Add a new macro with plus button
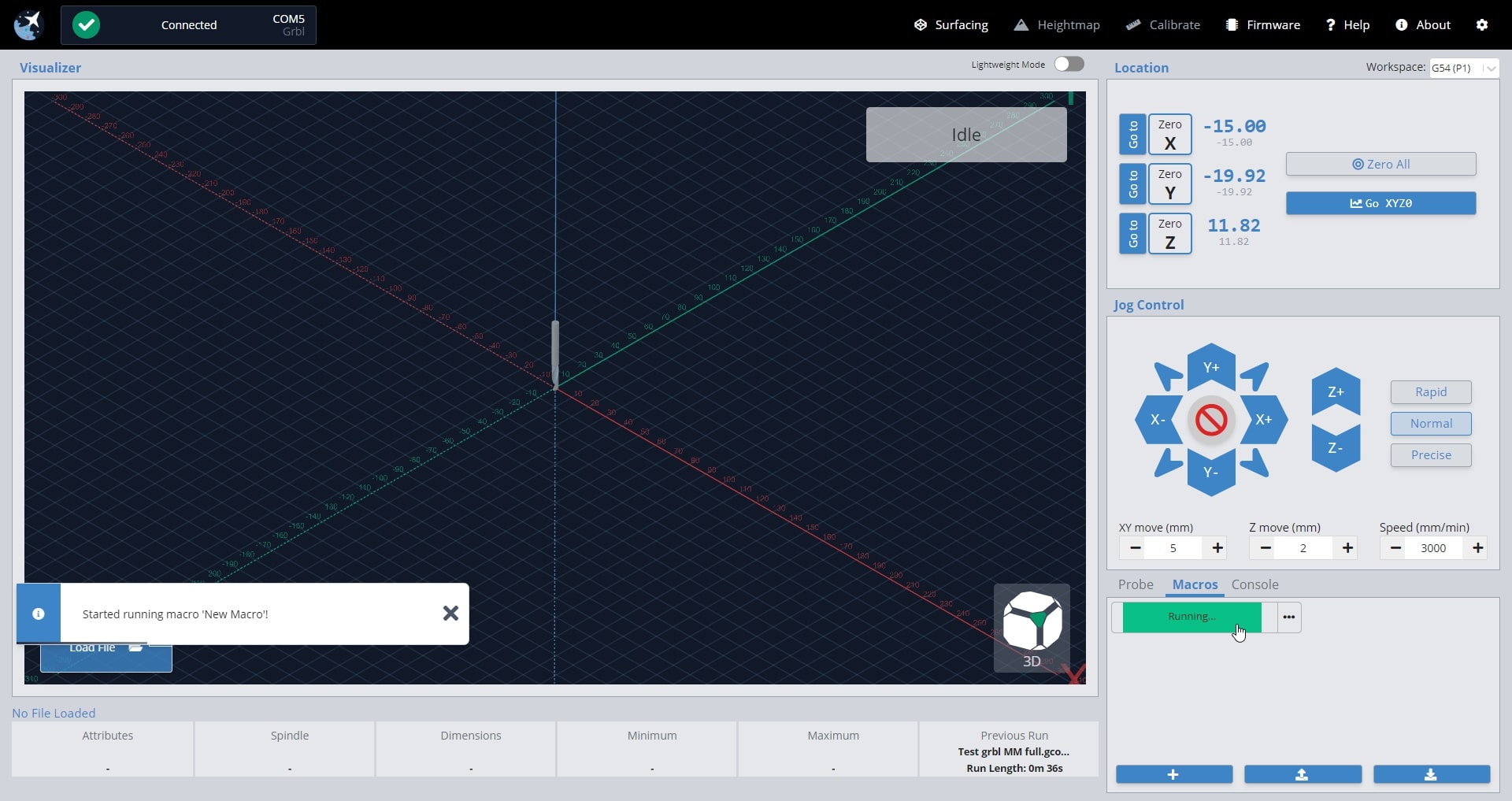This screenshot has width=1512, height=801. point(1173,775)
